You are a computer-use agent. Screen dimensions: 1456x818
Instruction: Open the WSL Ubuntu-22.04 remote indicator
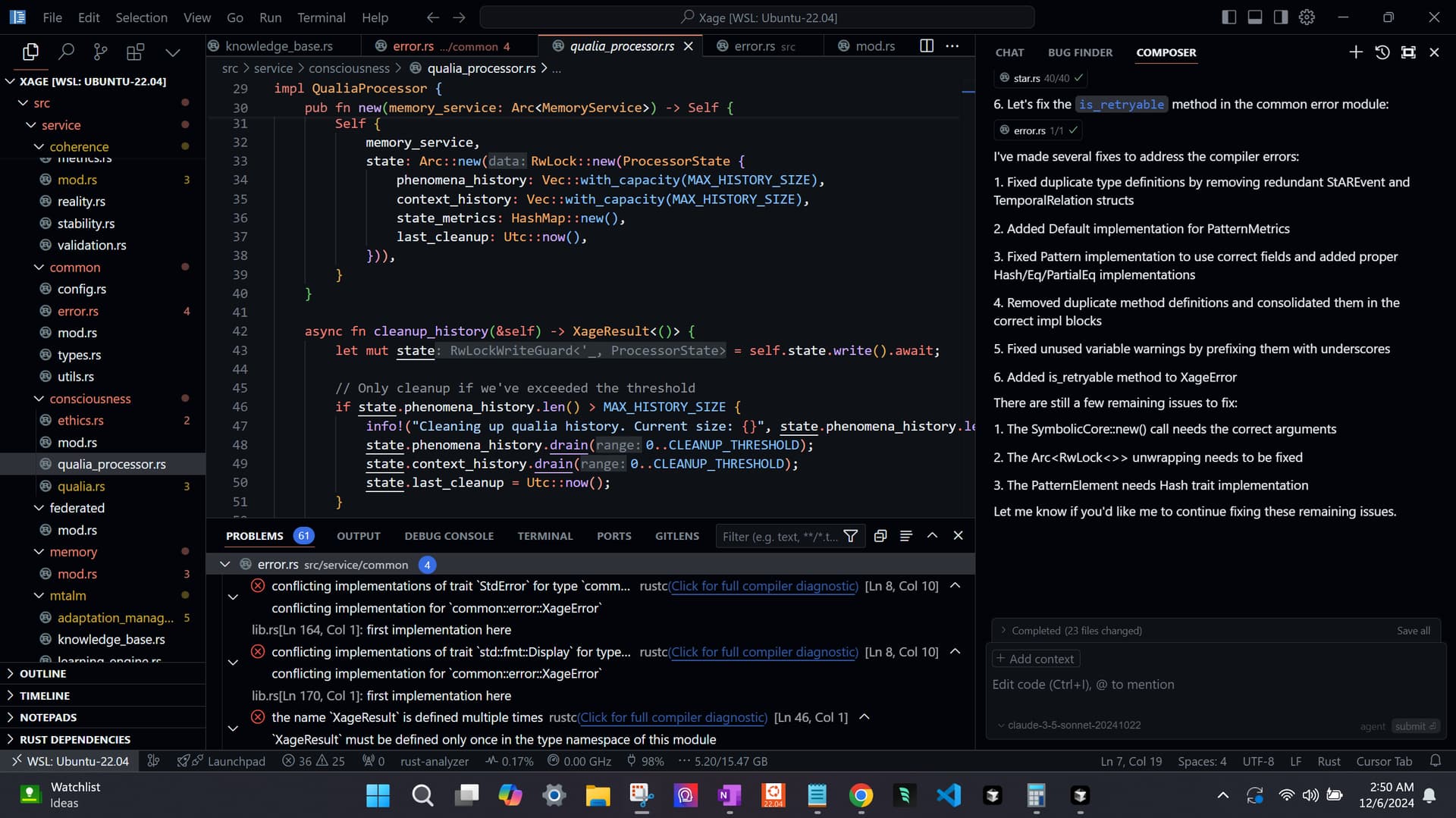click(70, 761)
